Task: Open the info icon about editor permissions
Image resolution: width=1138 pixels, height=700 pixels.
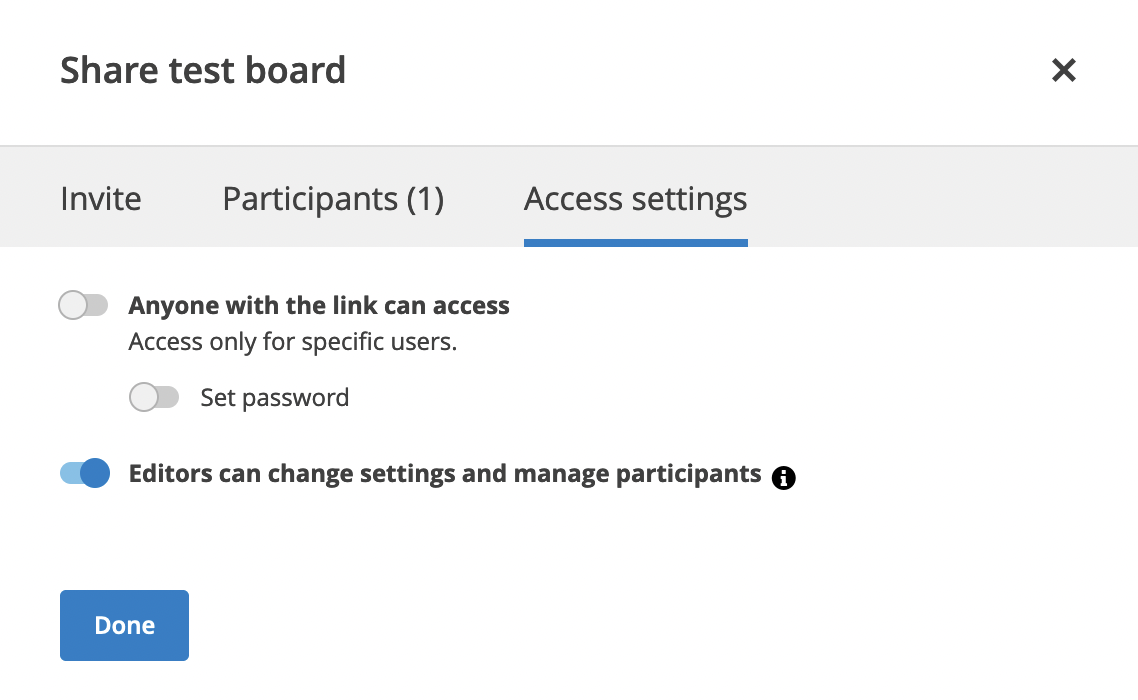Action: tap(783, 478)
